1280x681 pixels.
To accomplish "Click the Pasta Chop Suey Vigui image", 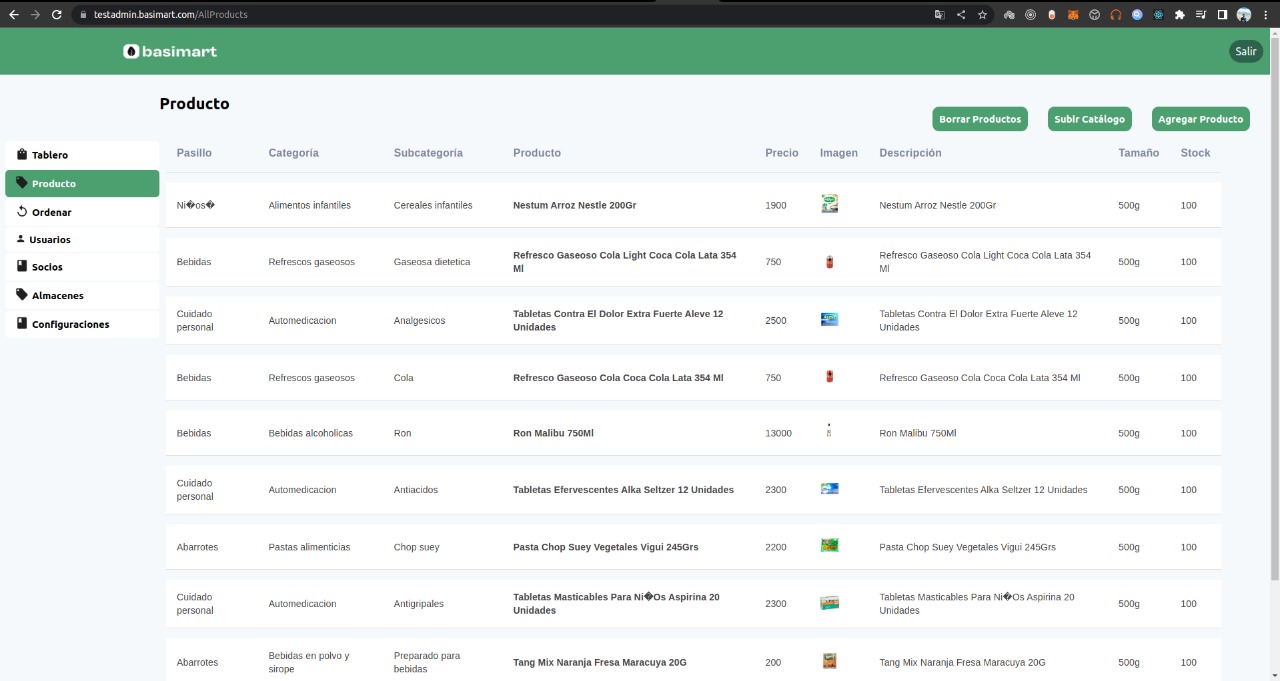I will click(x=829, y=546).
